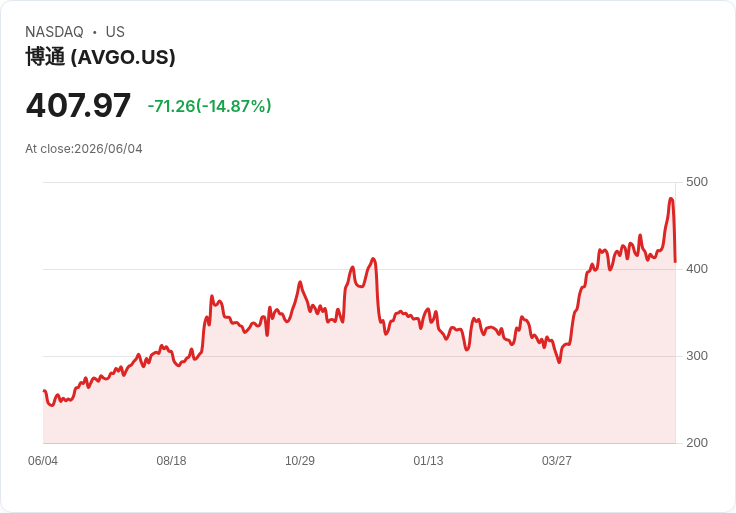The width and height of the screenshot is (736, 513).
Task: Click the 407.97 closing price
Action: pyautogui.click(x=78, y=105)
